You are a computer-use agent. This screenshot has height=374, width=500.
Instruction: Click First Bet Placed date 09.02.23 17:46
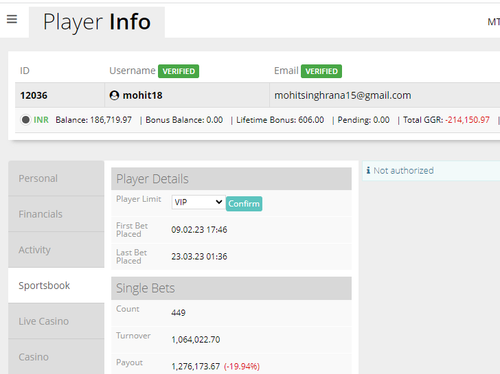[199, 230]
